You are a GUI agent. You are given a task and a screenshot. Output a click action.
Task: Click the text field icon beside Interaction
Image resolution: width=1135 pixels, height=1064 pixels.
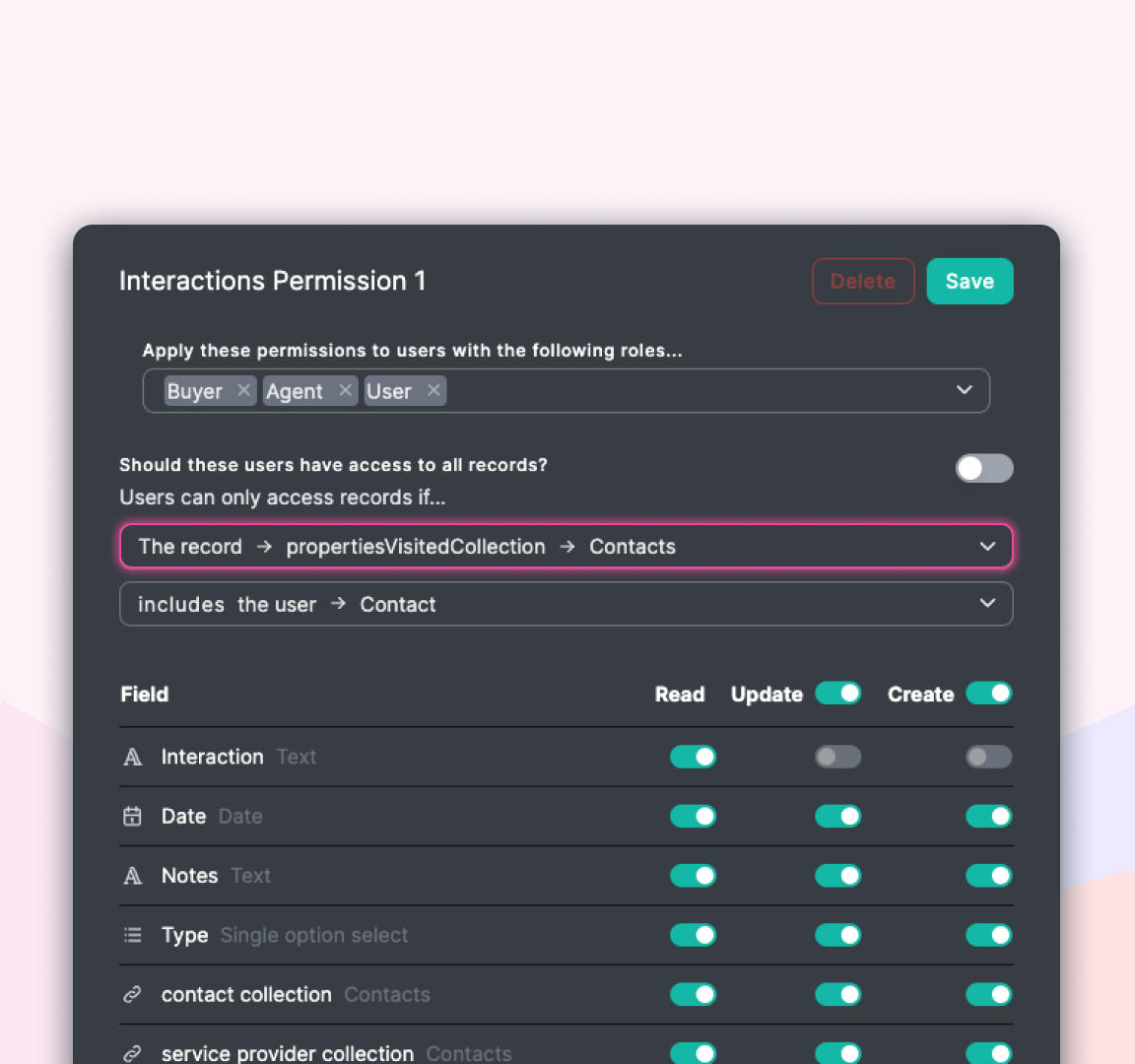[133, 757]
